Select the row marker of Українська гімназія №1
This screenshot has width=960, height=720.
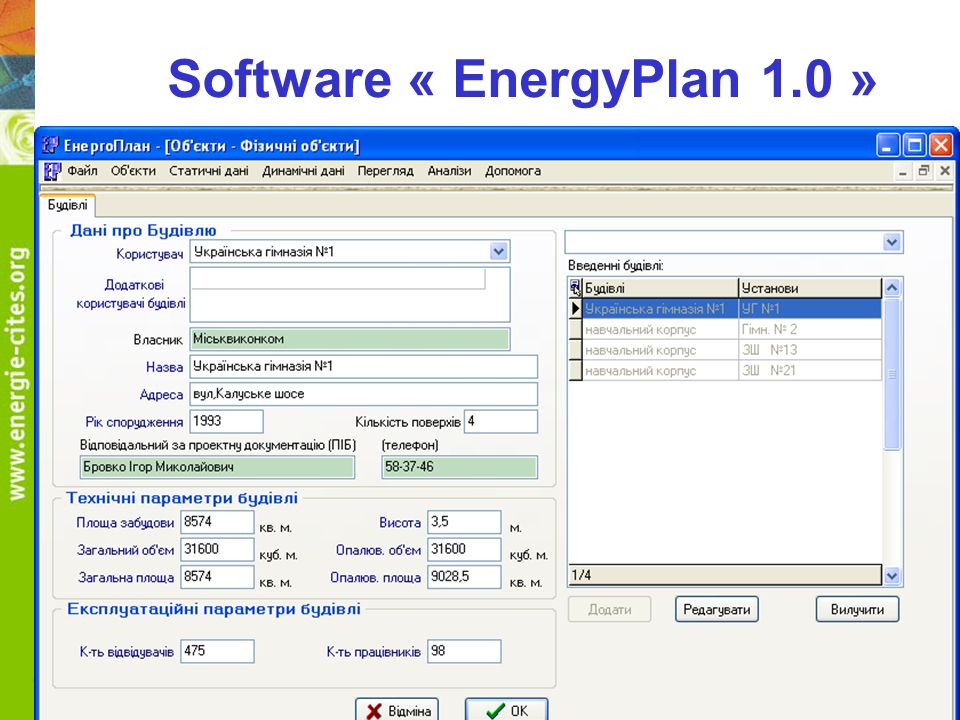[x=576, y=309]
